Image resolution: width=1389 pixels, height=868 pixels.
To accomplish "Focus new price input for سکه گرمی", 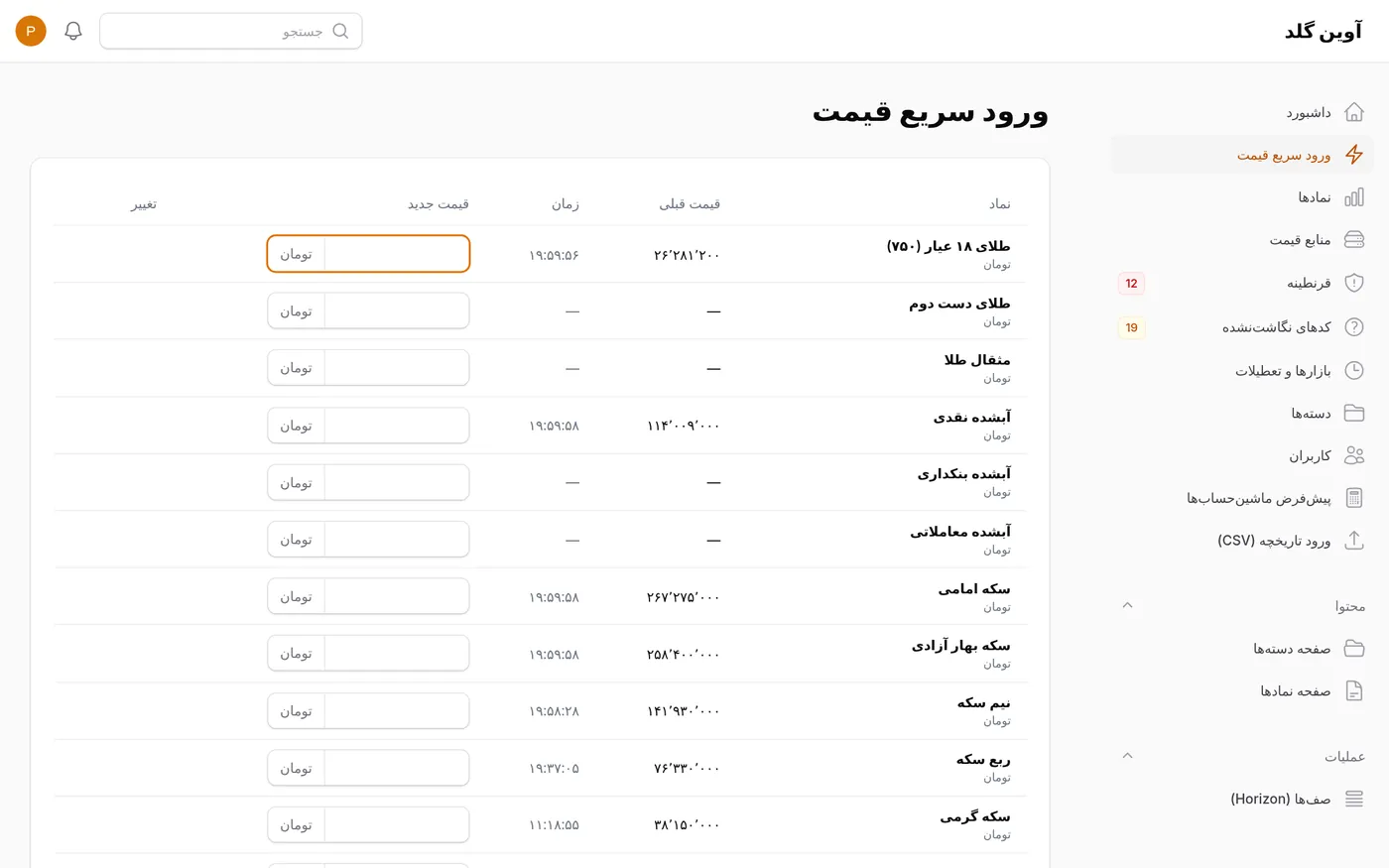I will pyautogui.click(x=397, y=825).
